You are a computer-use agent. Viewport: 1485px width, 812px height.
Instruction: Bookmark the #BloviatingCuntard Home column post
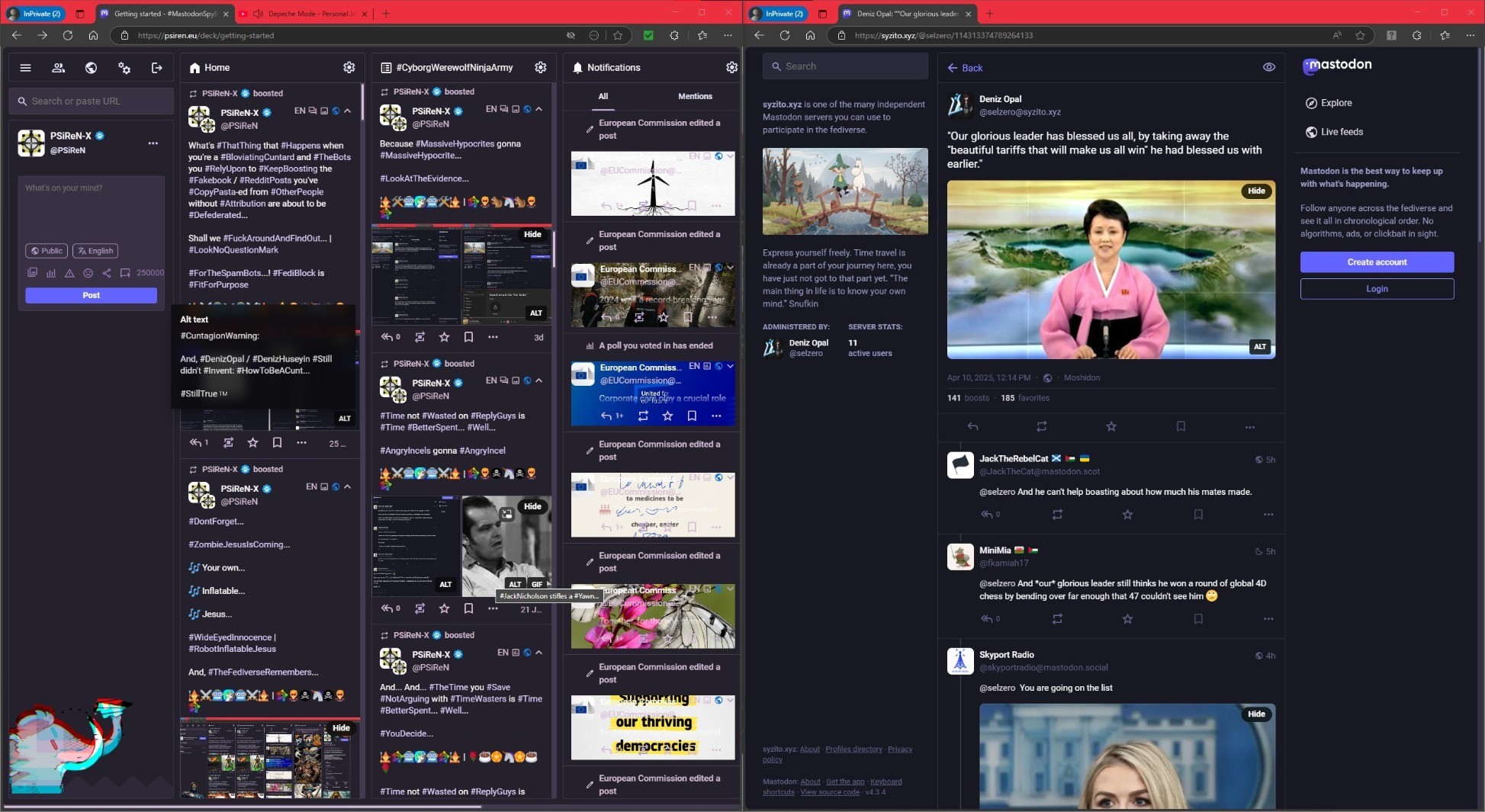pyautogui.click(x=277, y=443)
